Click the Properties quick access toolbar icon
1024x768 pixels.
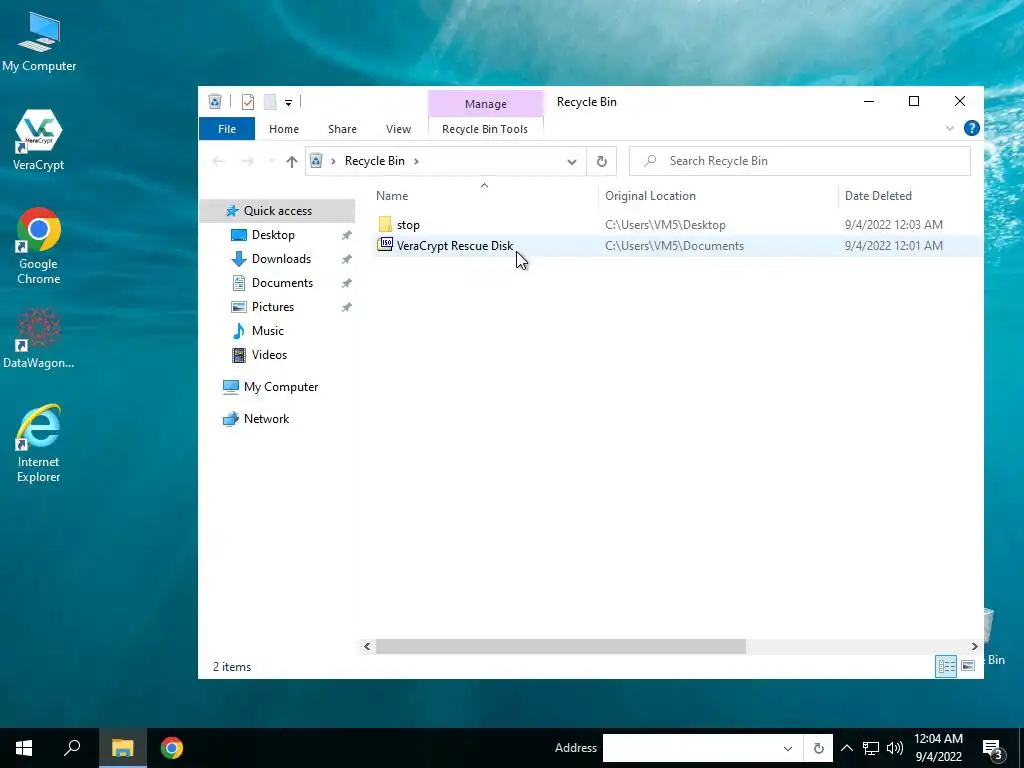248,101
